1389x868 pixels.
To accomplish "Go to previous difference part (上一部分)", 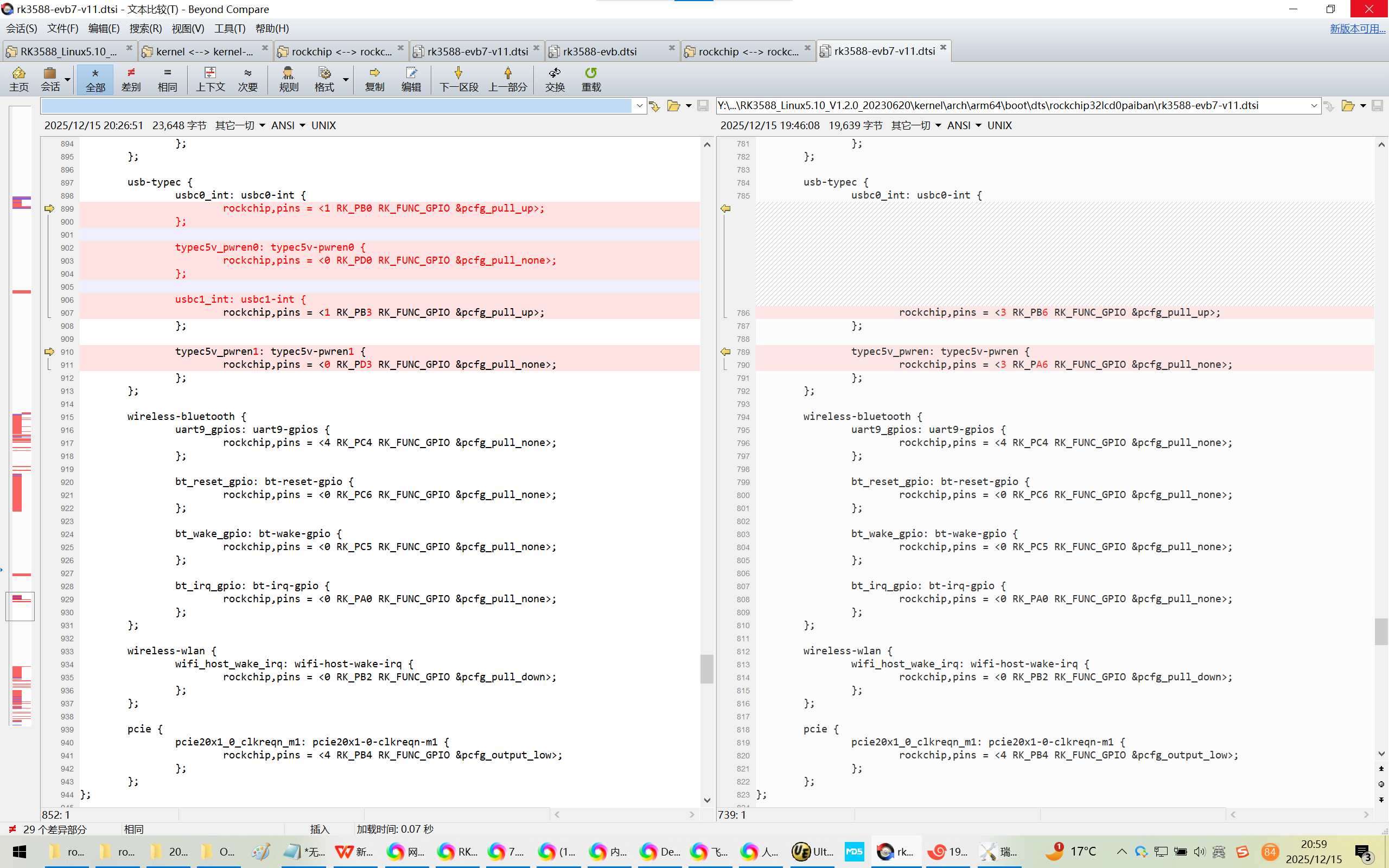I will coord(507,79).
